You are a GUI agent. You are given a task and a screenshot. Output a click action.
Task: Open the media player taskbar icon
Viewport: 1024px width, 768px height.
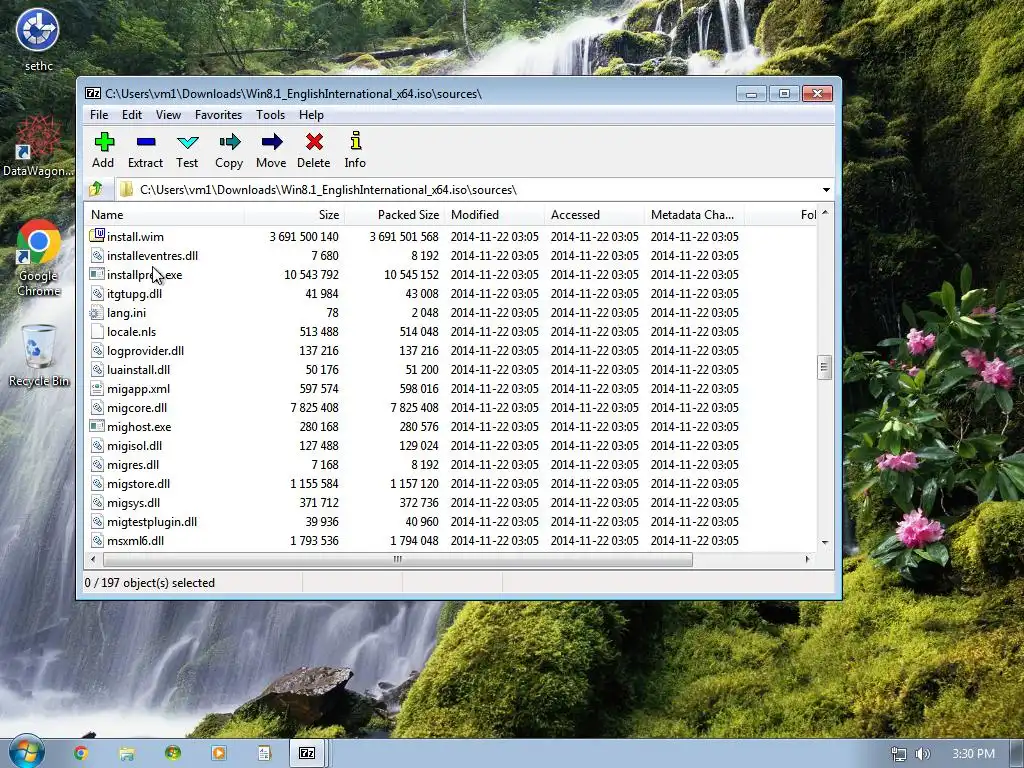(x=219, y=753)
